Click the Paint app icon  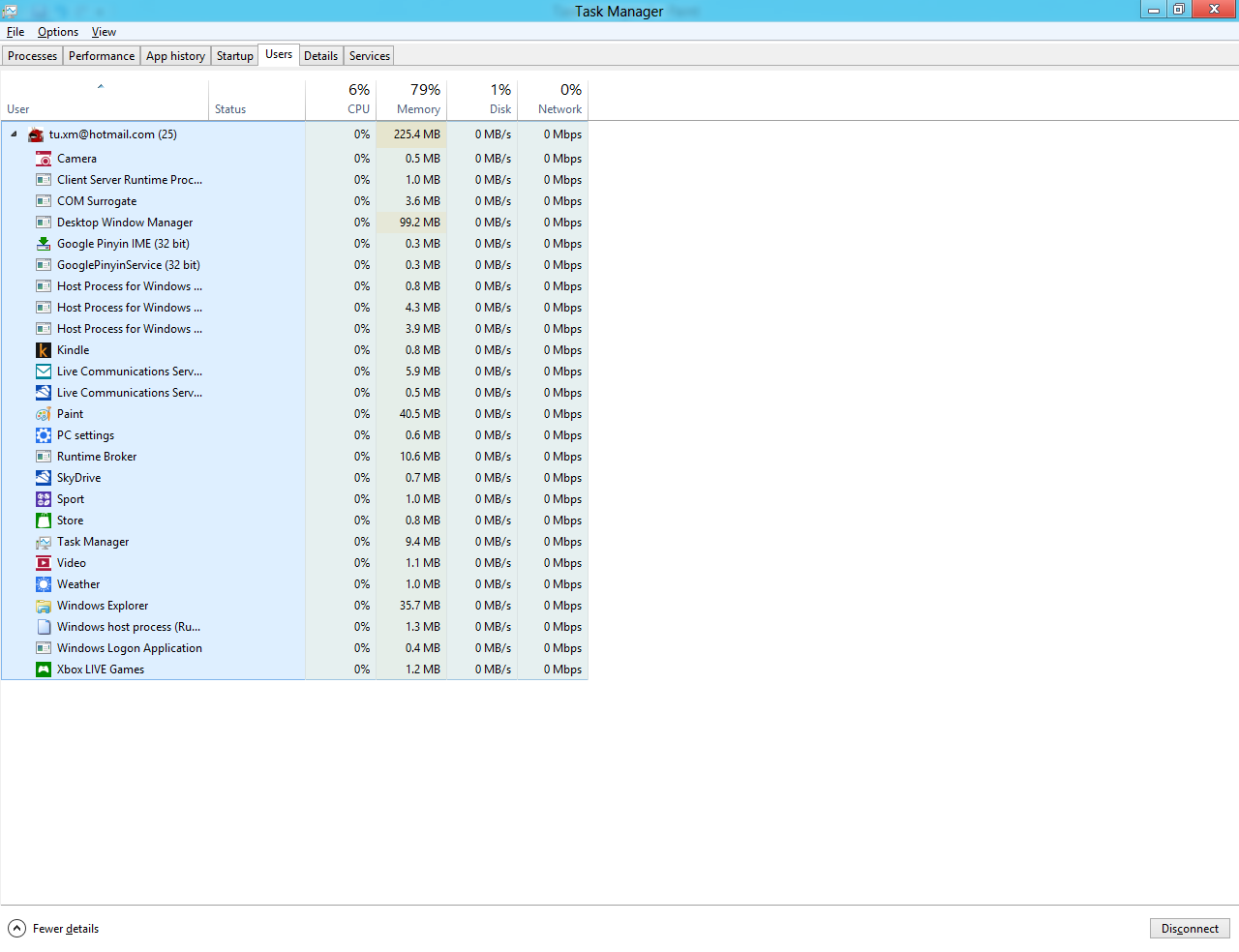click(x=44, y=414)
